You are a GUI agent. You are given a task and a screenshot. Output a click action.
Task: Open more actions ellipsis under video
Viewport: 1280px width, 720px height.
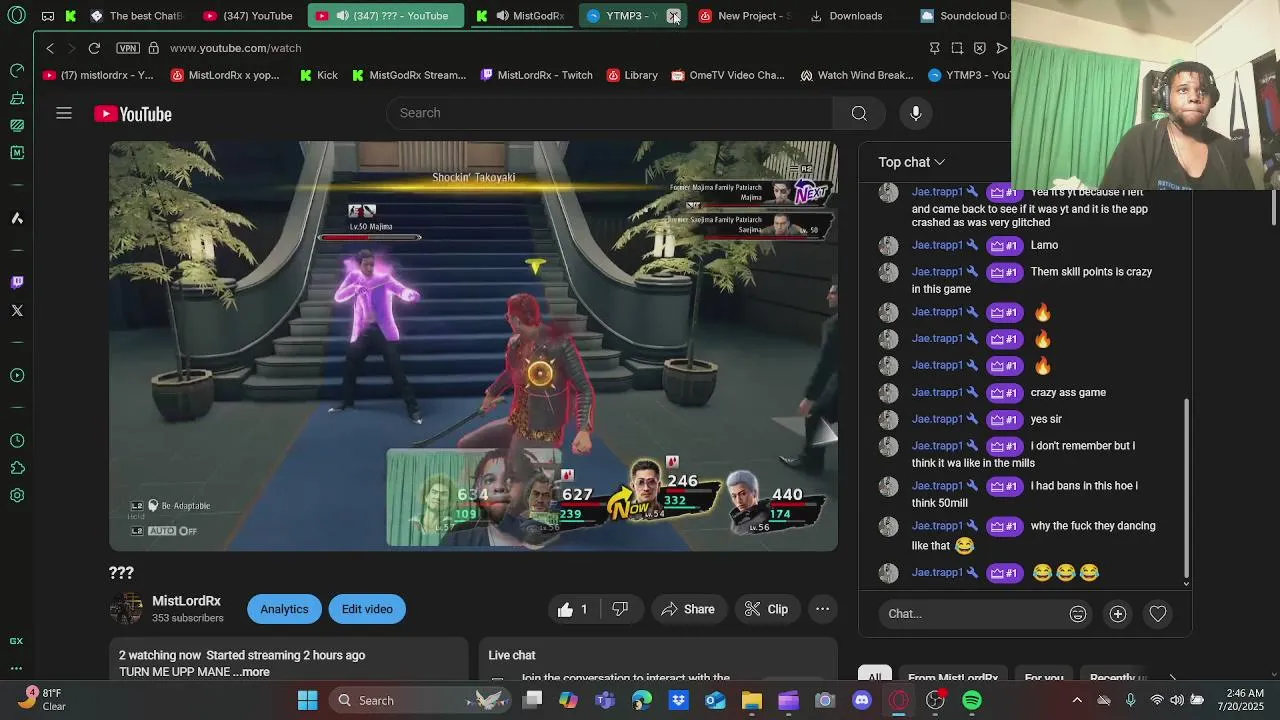(x=822, y=609)
